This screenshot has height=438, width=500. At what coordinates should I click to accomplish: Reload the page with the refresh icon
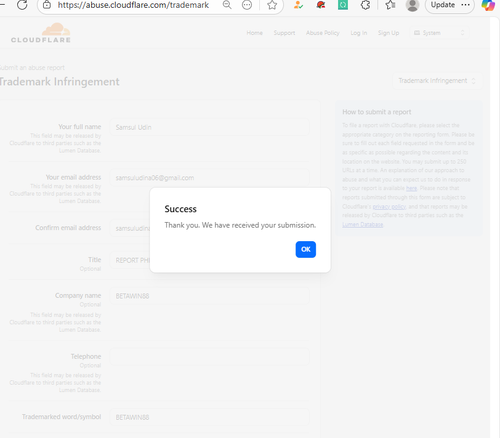(22, 5)
